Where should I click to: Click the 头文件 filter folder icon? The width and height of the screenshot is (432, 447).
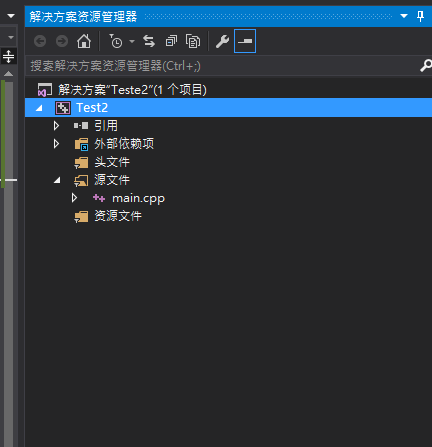pos(81,162)
